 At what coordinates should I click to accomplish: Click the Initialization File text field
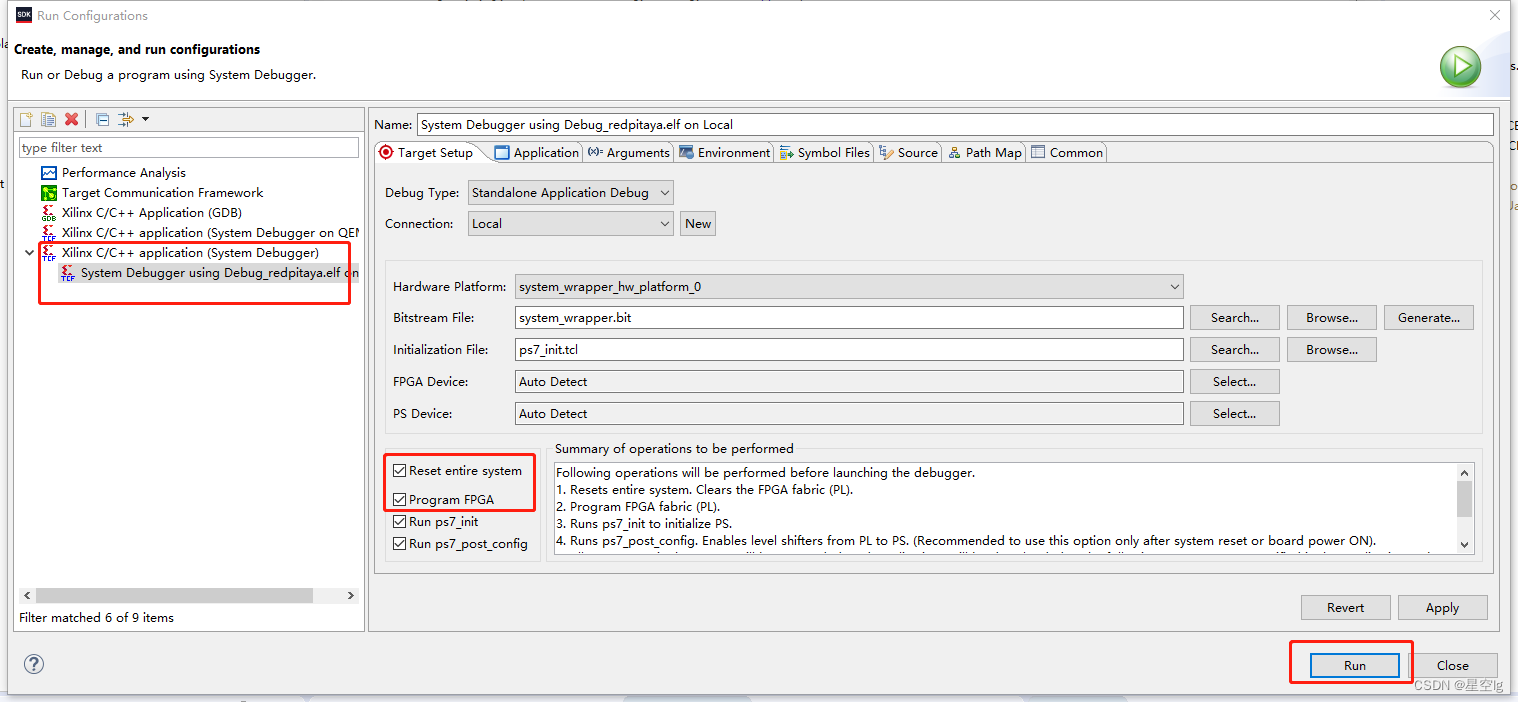849,349
